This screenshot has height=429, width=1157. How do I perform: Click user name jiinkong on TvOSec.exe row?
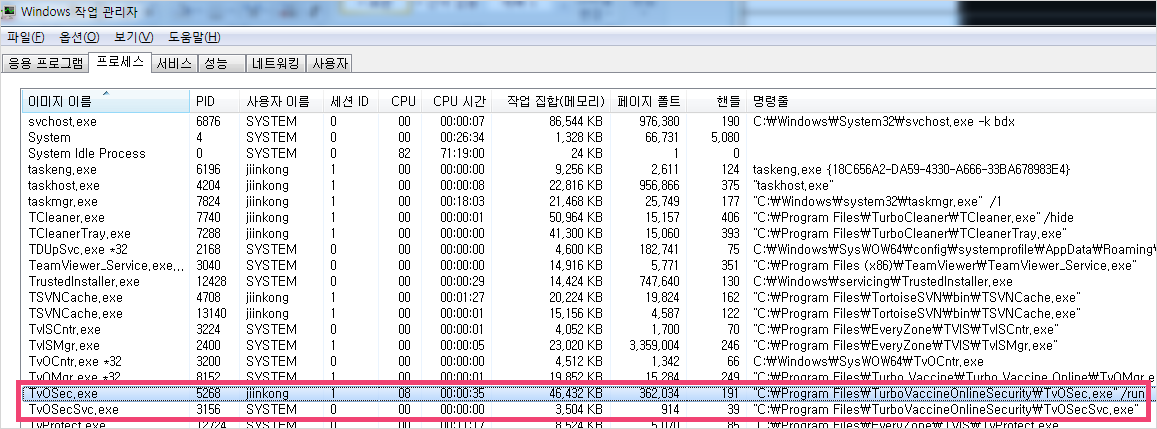(268, 394)
